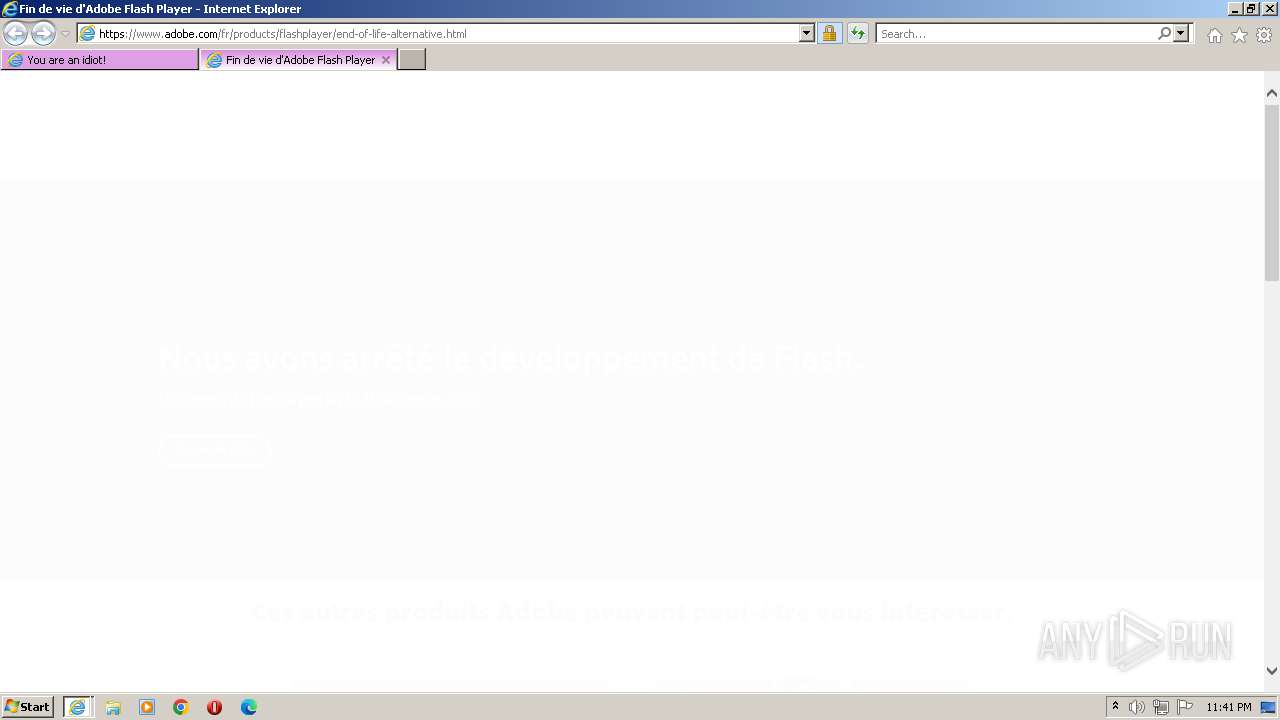Open the Action Center flag icon
The image size is (1280, 720).
(1185, 707)
